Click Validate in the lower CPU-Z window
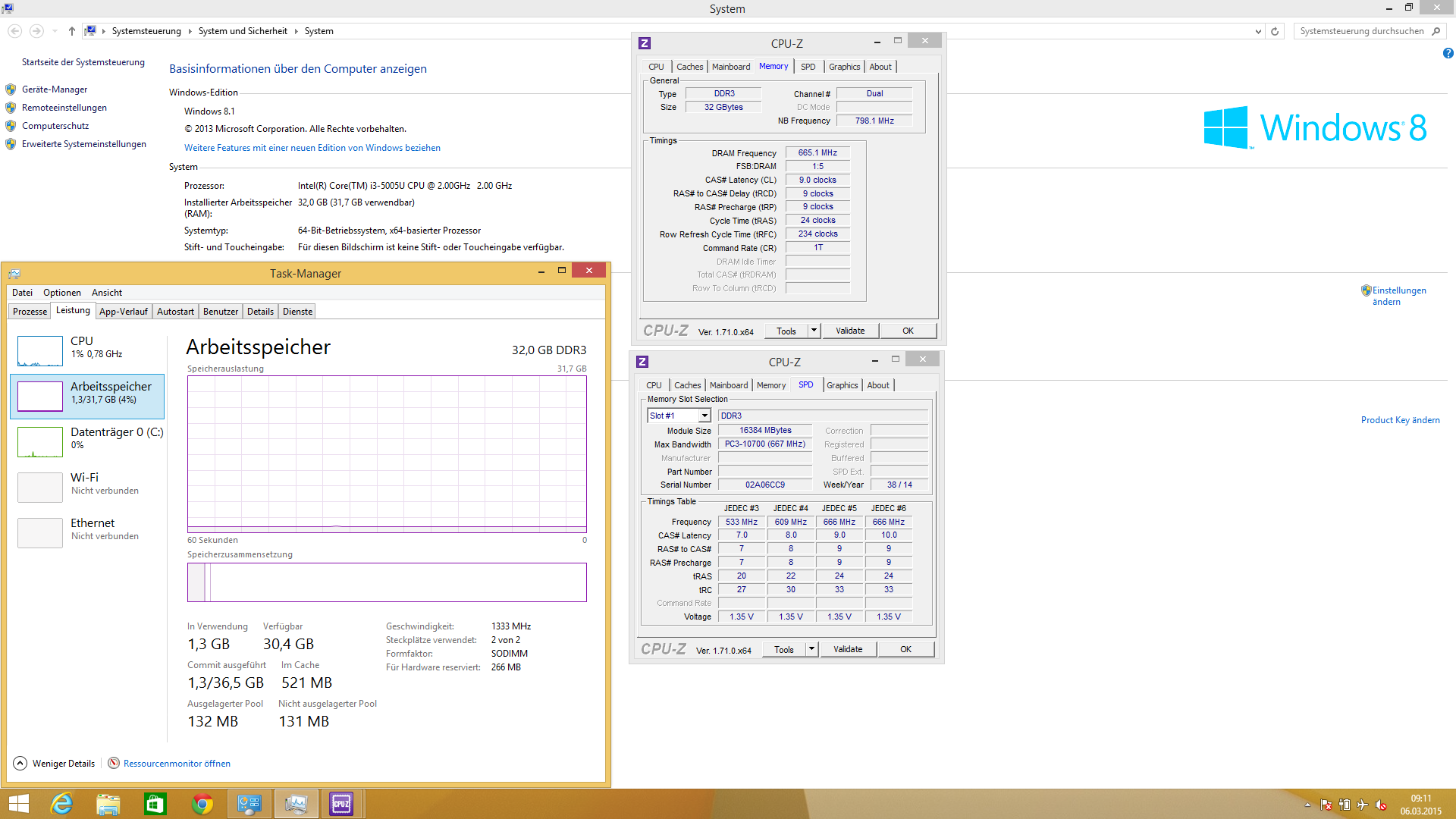Screen dimensions: 1456x819 click(848, 649)
